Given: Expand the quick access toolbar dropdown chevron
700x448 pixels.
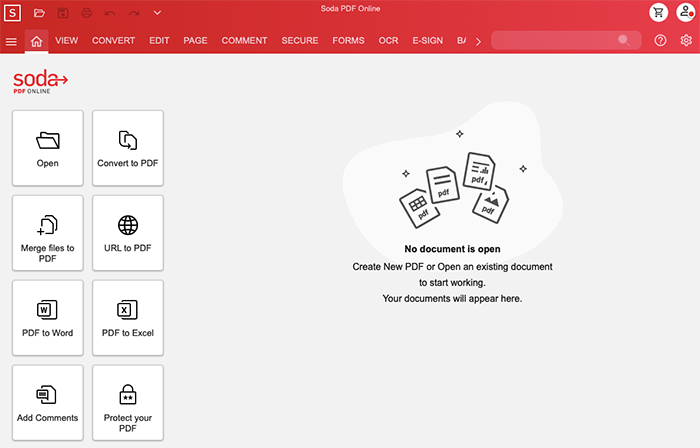Looking at the screenshot, I should tap(157, 13).
